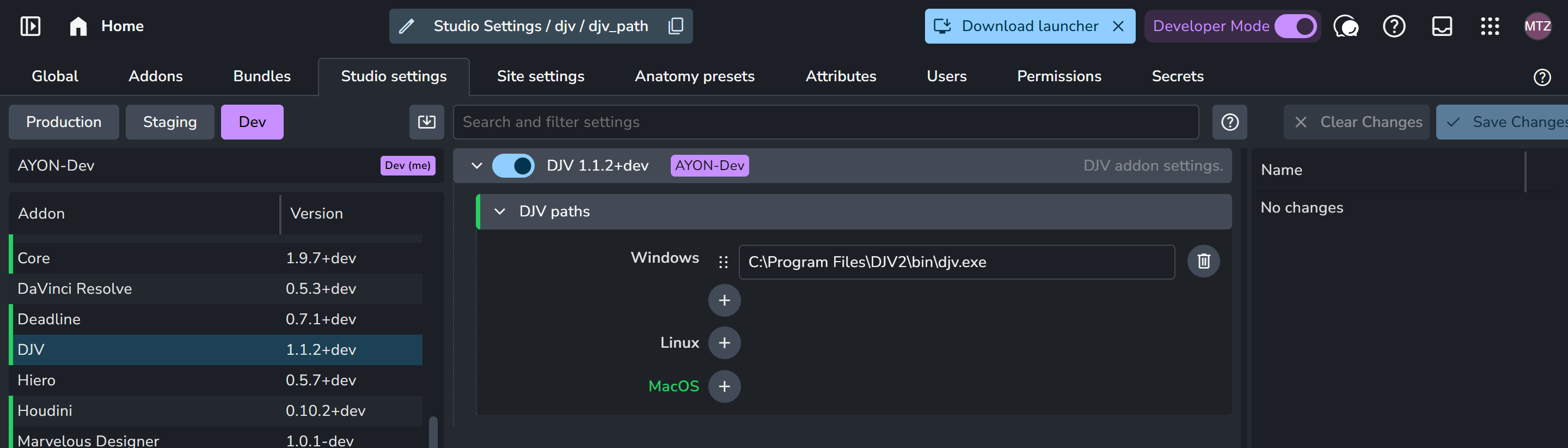
Task: Toggle the sidebar panel icon
Action: (30, 26)
